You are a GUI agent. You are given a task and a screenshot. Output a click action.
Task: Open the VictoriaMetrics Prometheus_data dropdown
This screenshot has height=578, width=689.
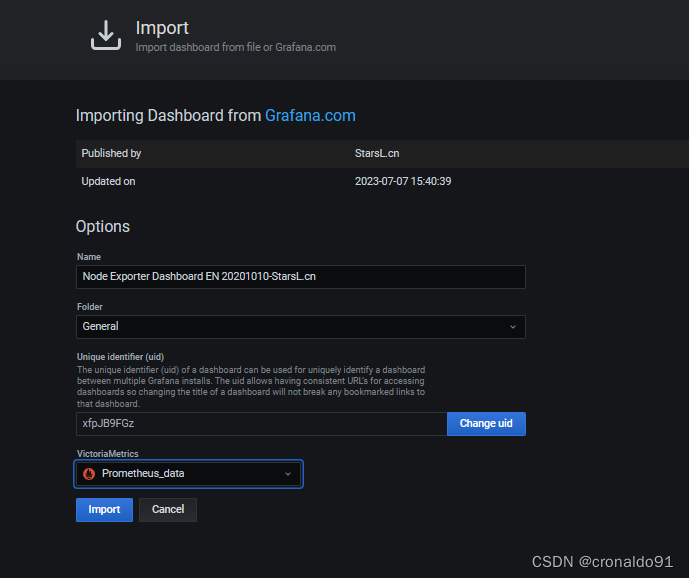pos(189,474)
